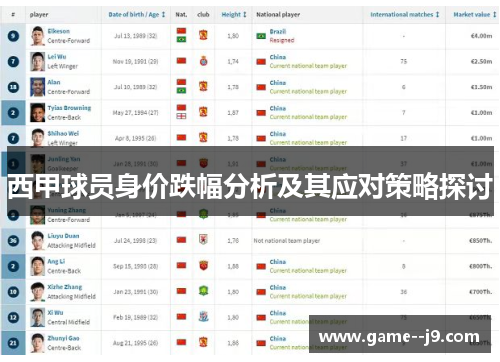Viewport: 500px width, 362px height.
Task: Click the jersey number 10 badge for Xizhe Zhang
Action: [13, 292]
